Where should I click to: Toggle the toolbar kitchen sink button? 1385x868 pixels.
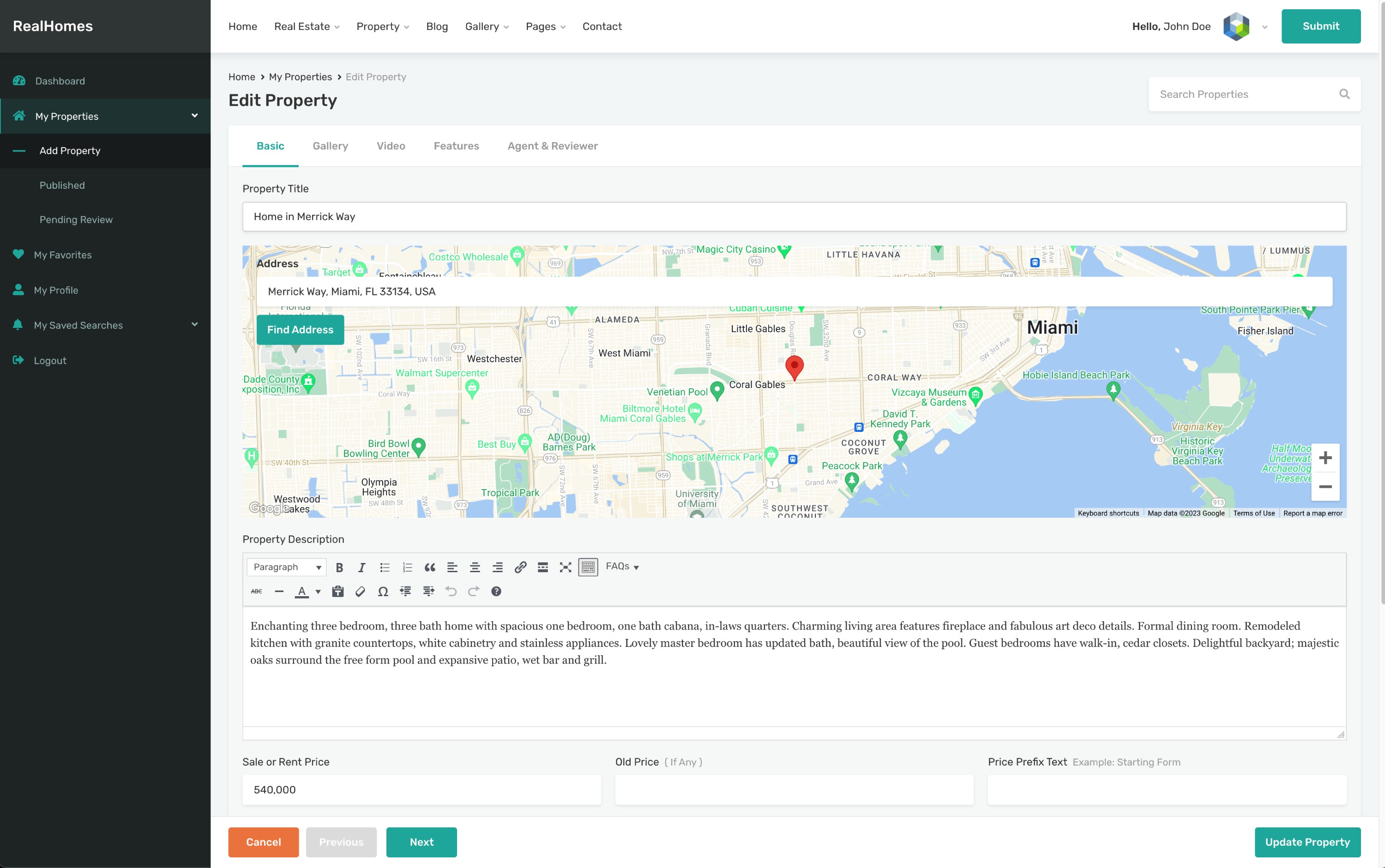click(588, 567)
